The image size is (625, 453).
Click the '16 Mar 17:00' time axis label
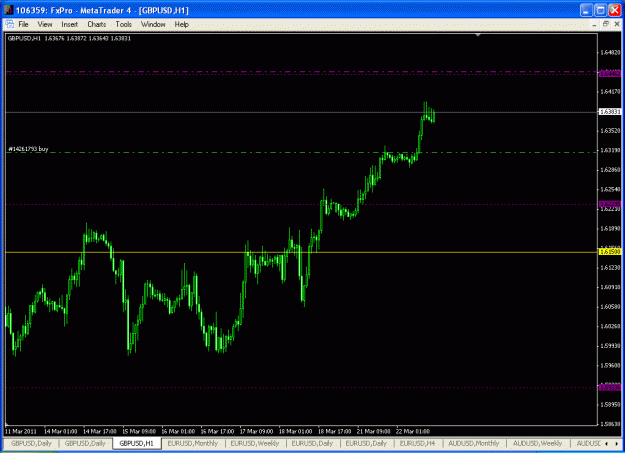pyautogui.click(x=217, y=431)
